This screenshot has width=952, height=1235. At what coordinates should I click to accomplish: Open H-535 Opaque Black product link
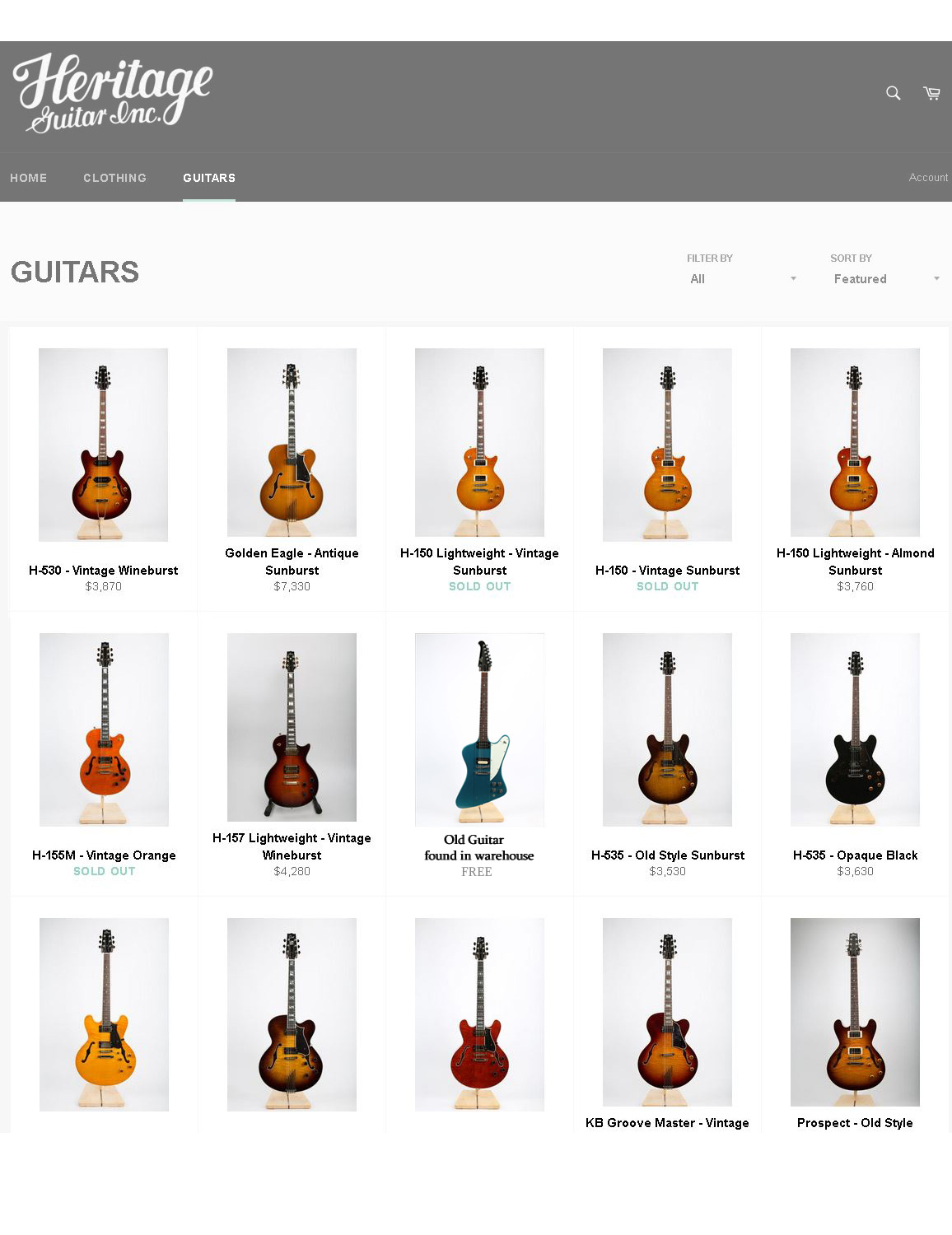pos(855,855)
